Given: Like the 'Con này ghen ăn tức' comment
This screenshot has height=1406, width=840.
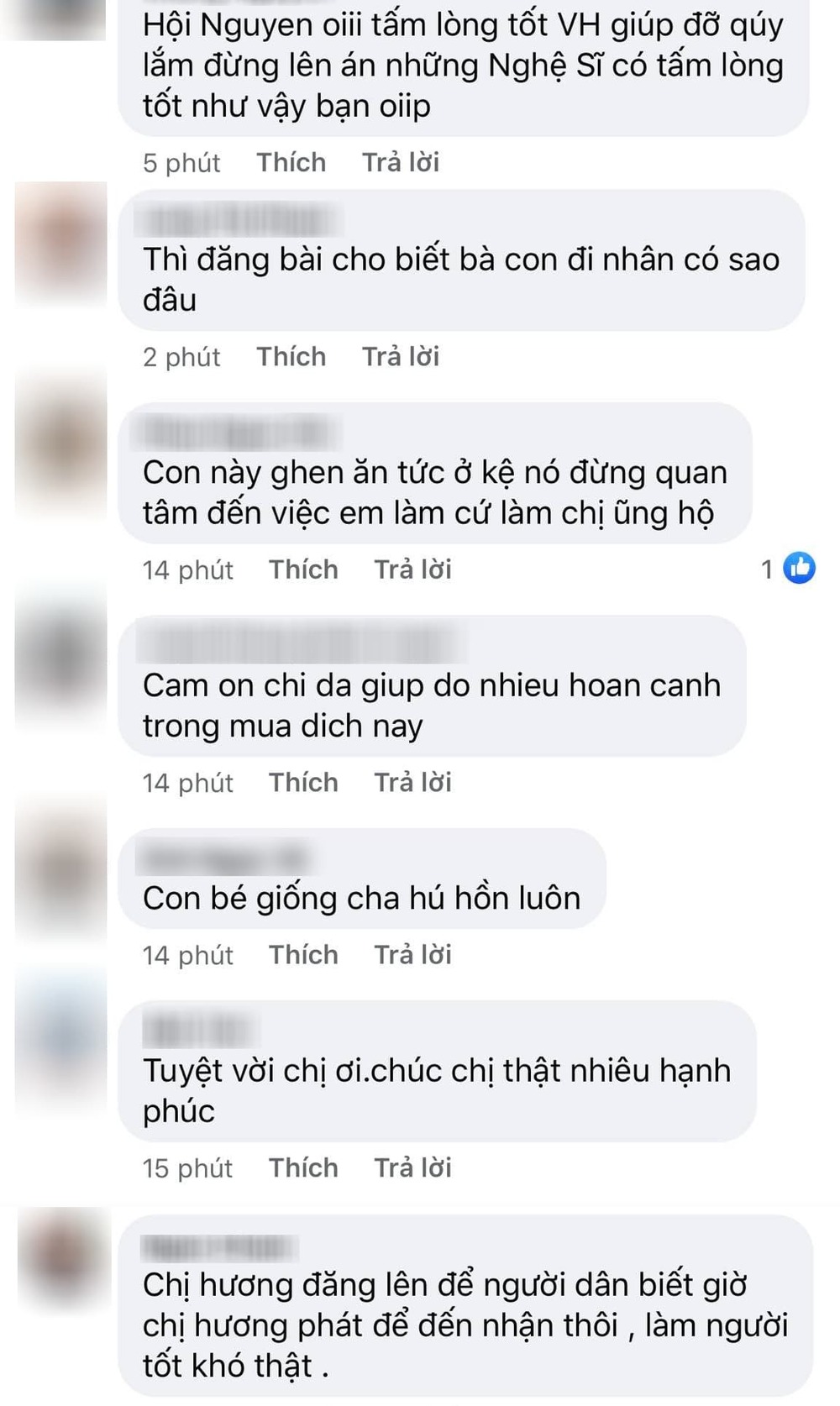Looking at the screenshot, I should [x=303, y=569].
